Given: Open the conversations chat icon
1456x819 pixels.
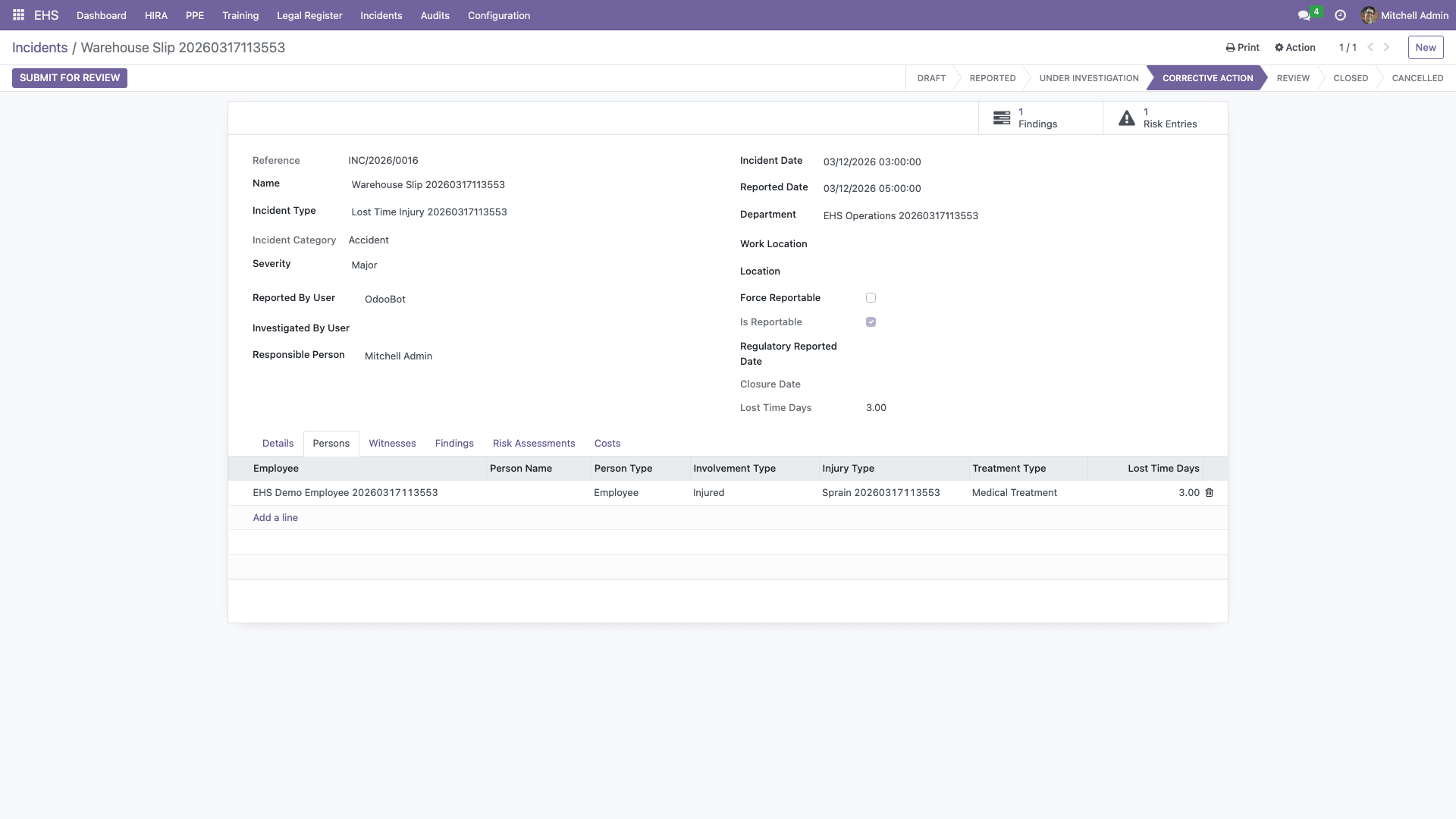Looking at the screenshot, I should click(x=1304, y=15).
